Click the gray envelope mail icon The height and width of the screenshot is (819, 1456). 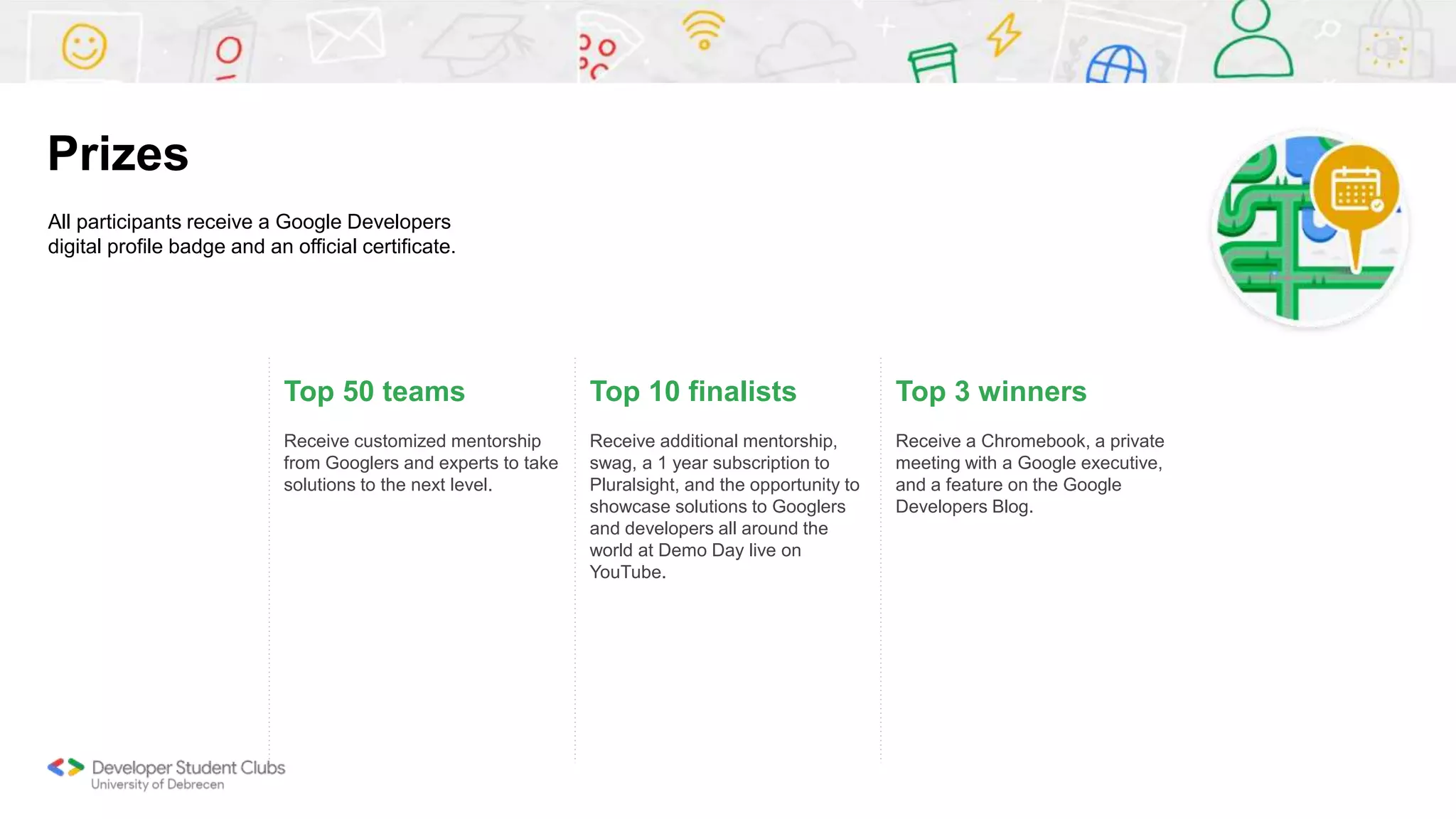pos(345,35)
